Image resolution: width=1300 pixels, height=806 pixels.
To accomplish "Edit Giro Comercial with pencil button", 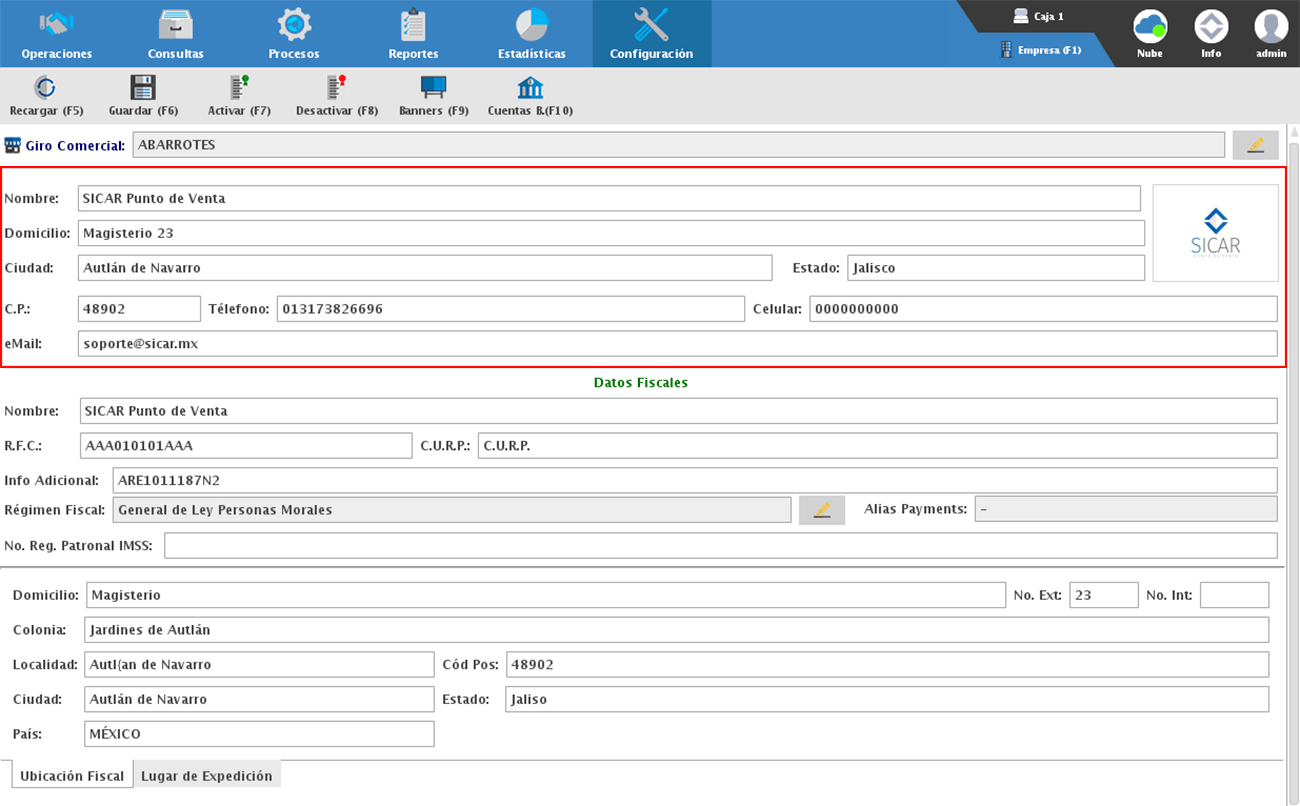I will tap(1255, 145).
